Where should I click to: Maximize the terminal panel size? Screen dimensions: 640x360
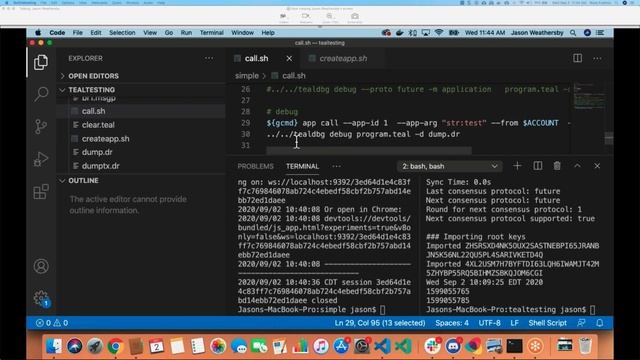coord(577,166)
